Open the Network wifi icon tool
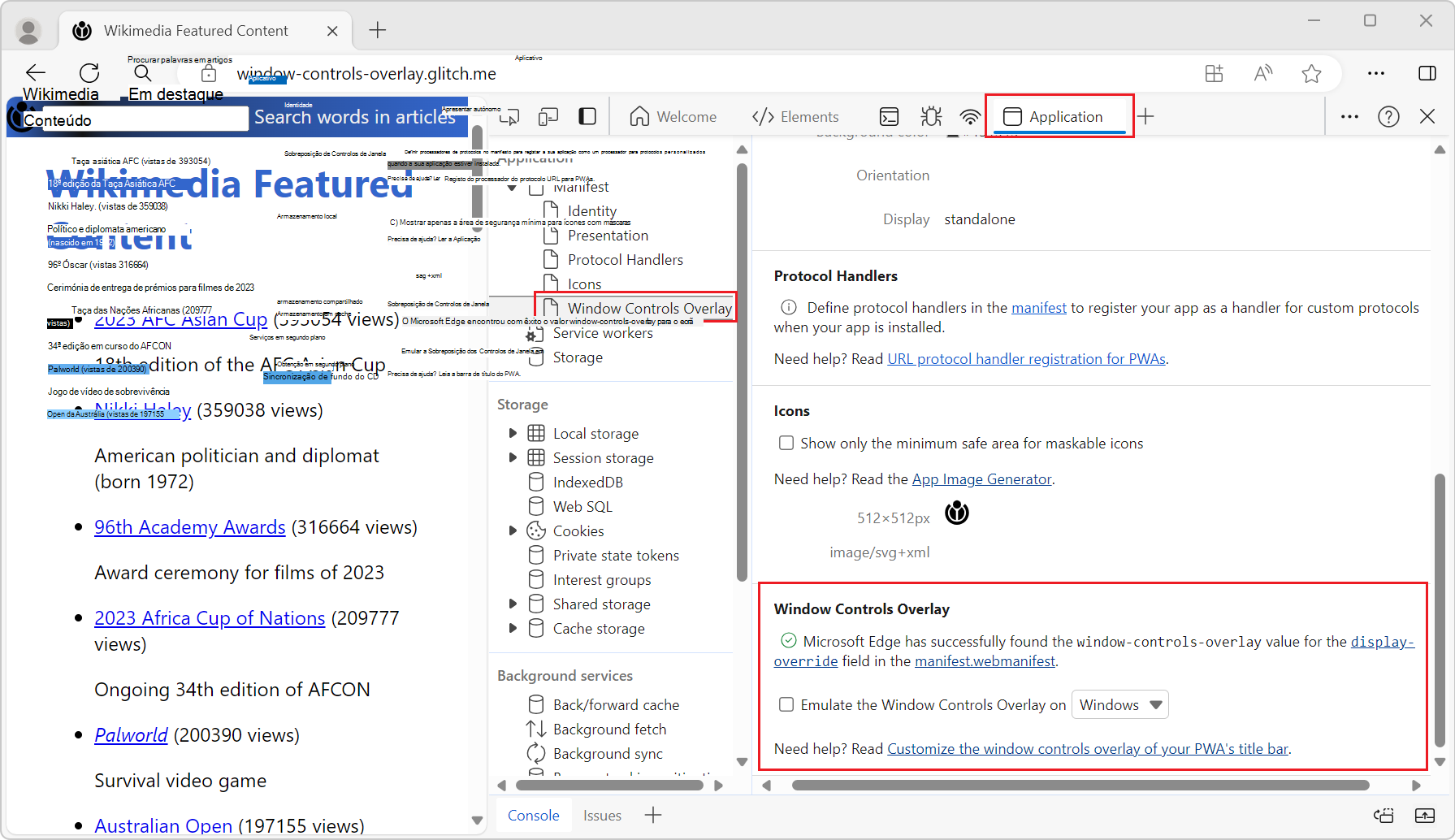 970,117
